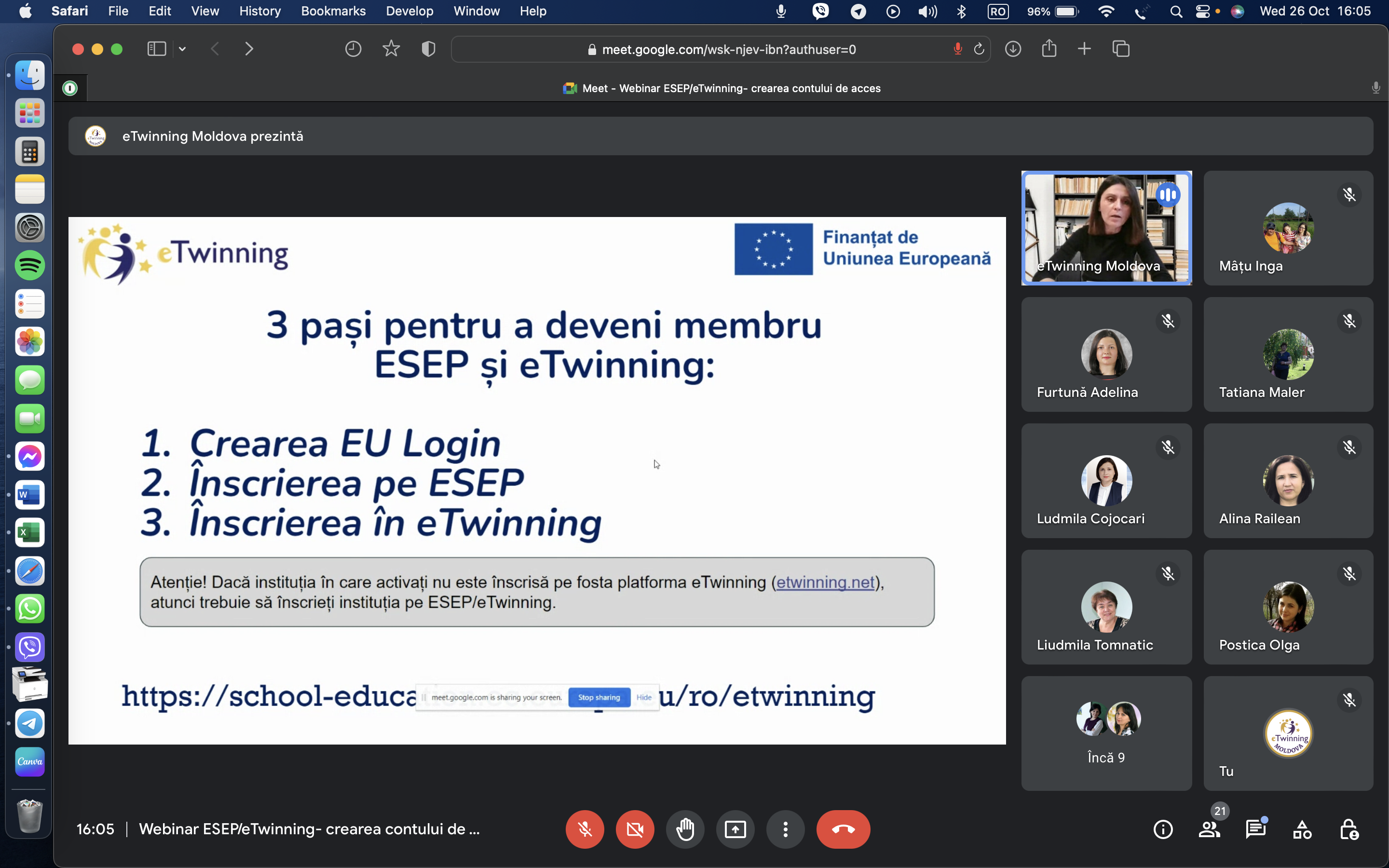The height and width of the screenshot is (868, 1389).
Task: Open the History menu
Action: coord(260,11)
